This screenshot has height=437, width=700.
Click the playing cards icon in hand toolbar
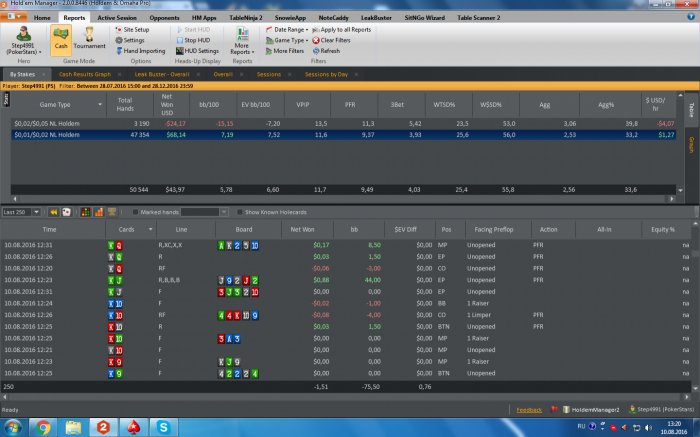[67, 212]
